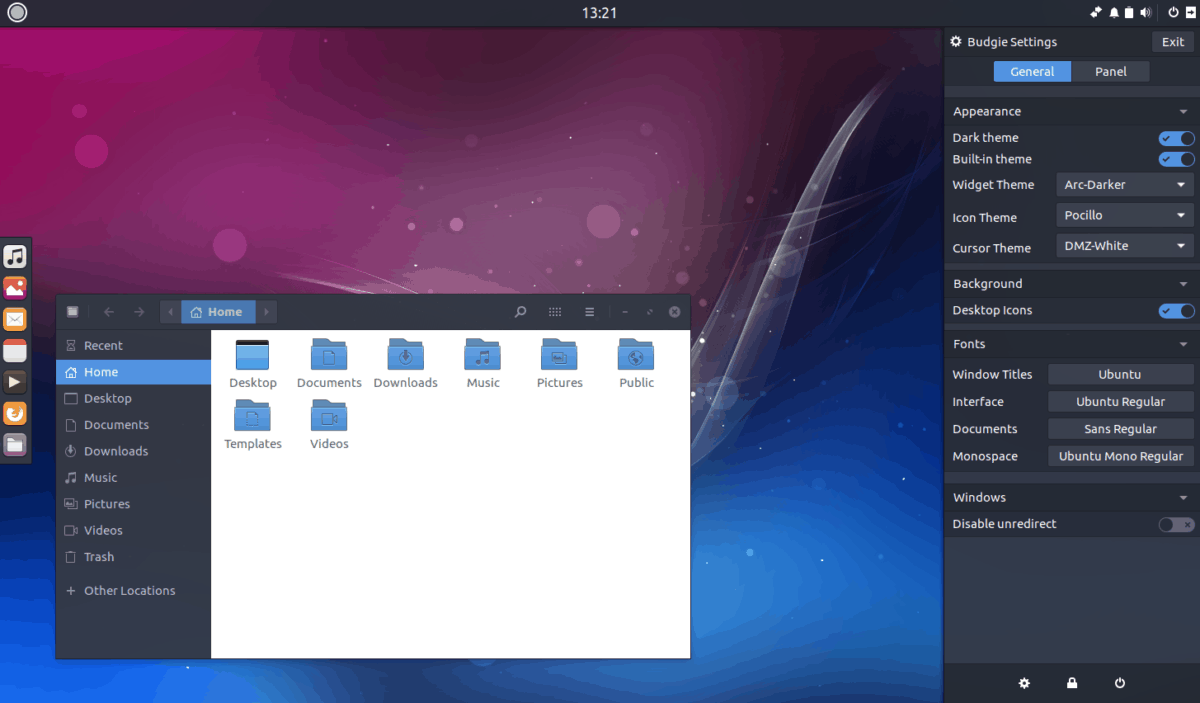Turn off Built-in theme
This screenshot has height=703, width=1200.
pos(1176,159)
